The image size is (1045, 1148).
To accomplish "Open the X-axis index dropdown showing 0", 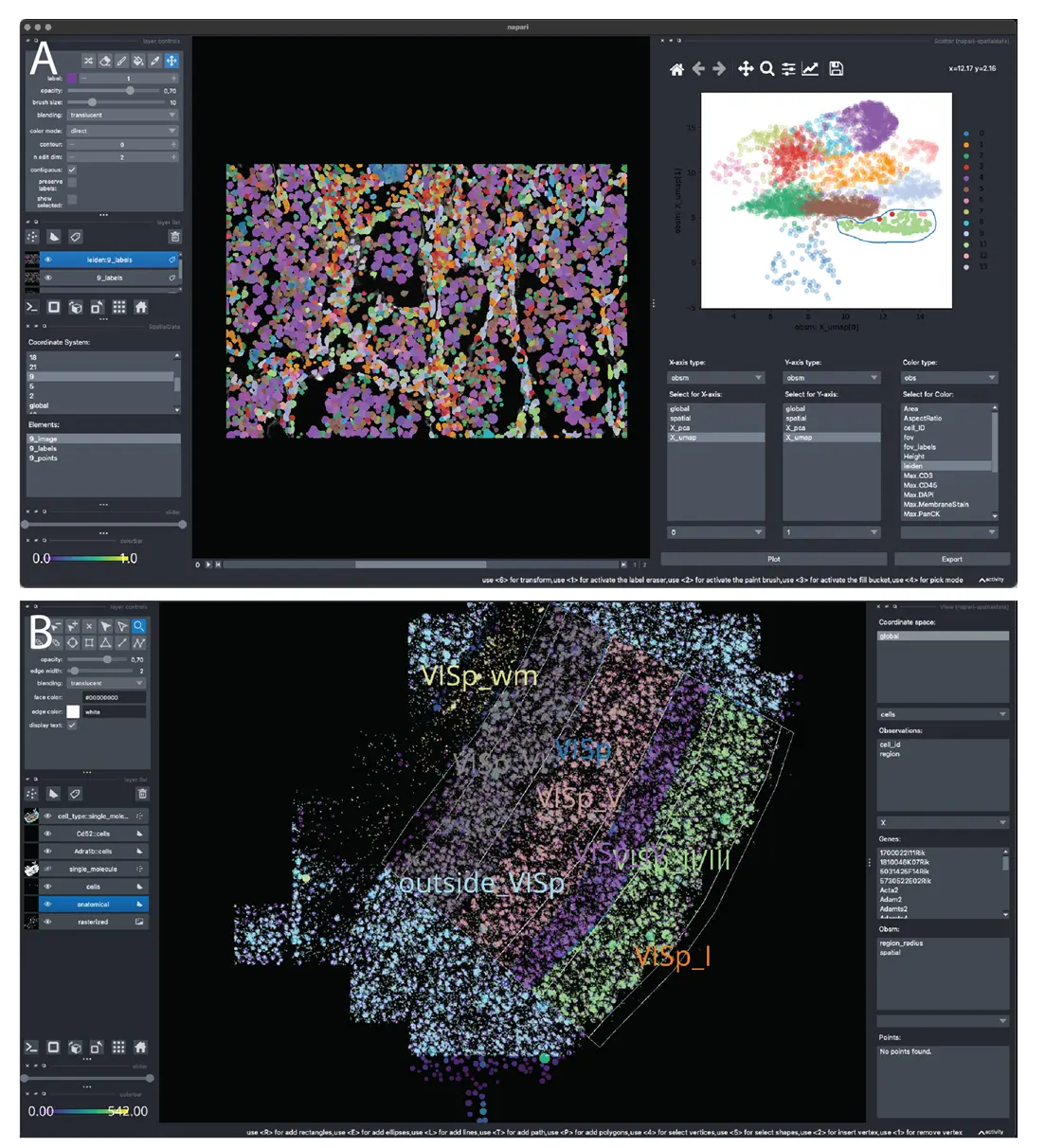I will click(715, 532).
